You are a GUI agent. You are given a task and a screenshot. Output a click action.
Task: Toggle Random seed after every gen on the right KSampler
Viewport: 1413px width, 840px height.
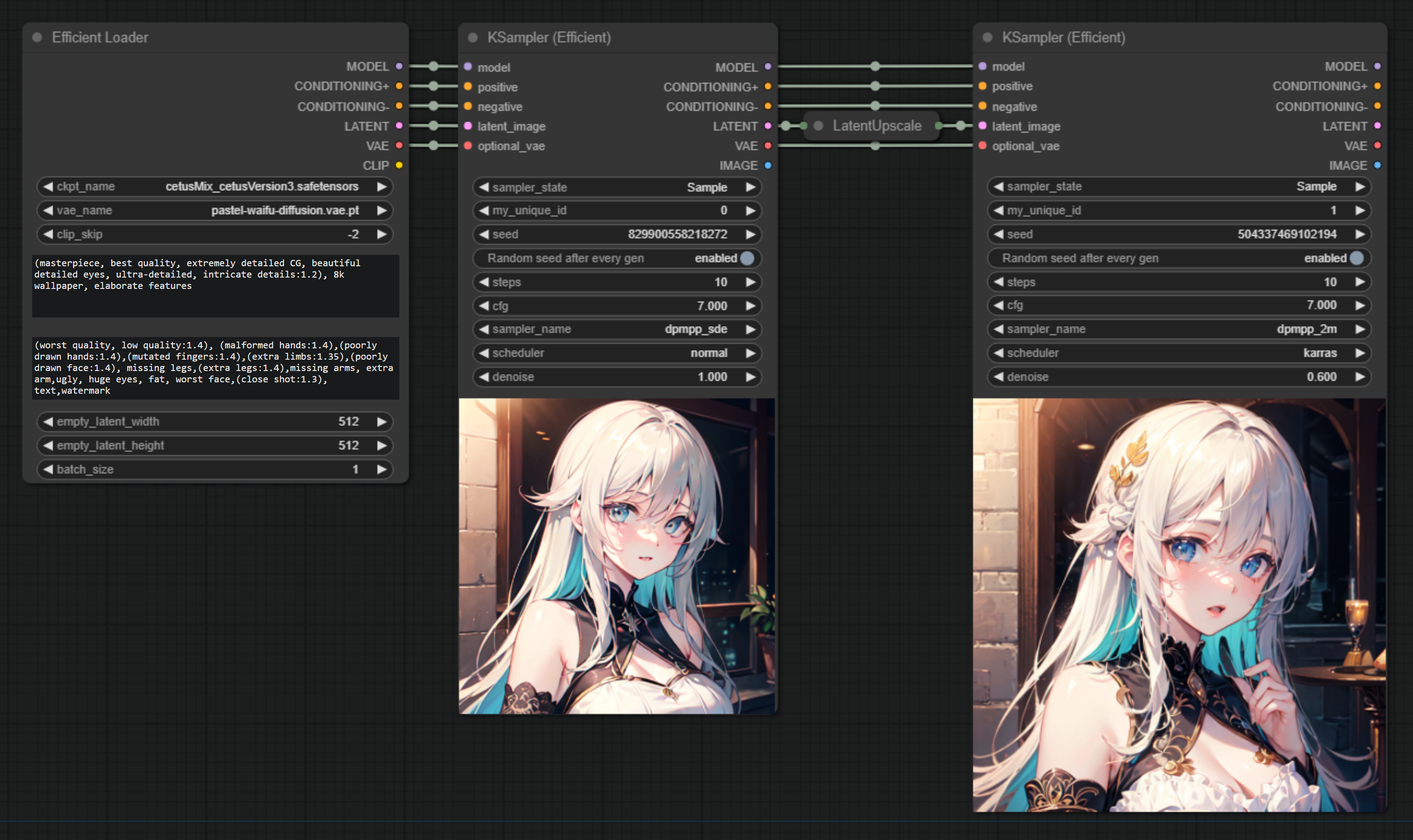[1356, 258]
